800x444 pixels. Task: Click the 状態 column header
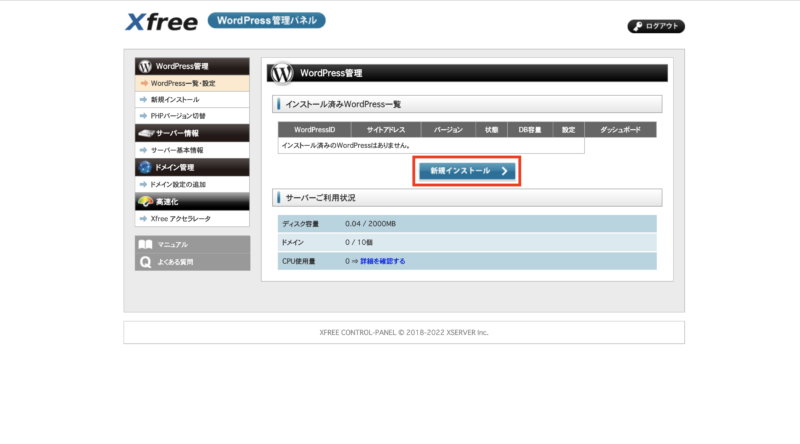tap(491, 130)
